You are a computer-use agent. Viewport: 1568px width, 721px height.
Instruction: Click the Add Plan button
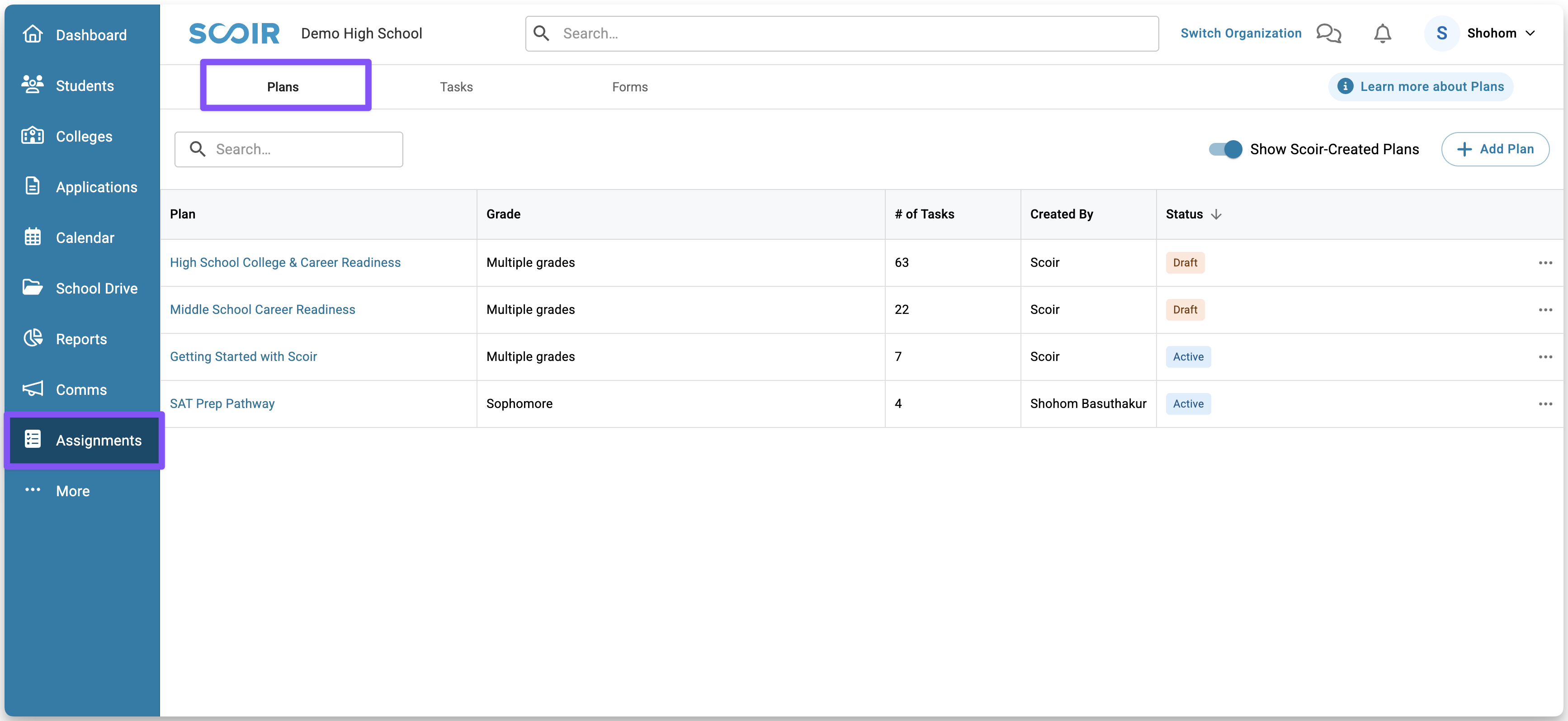1494,149
